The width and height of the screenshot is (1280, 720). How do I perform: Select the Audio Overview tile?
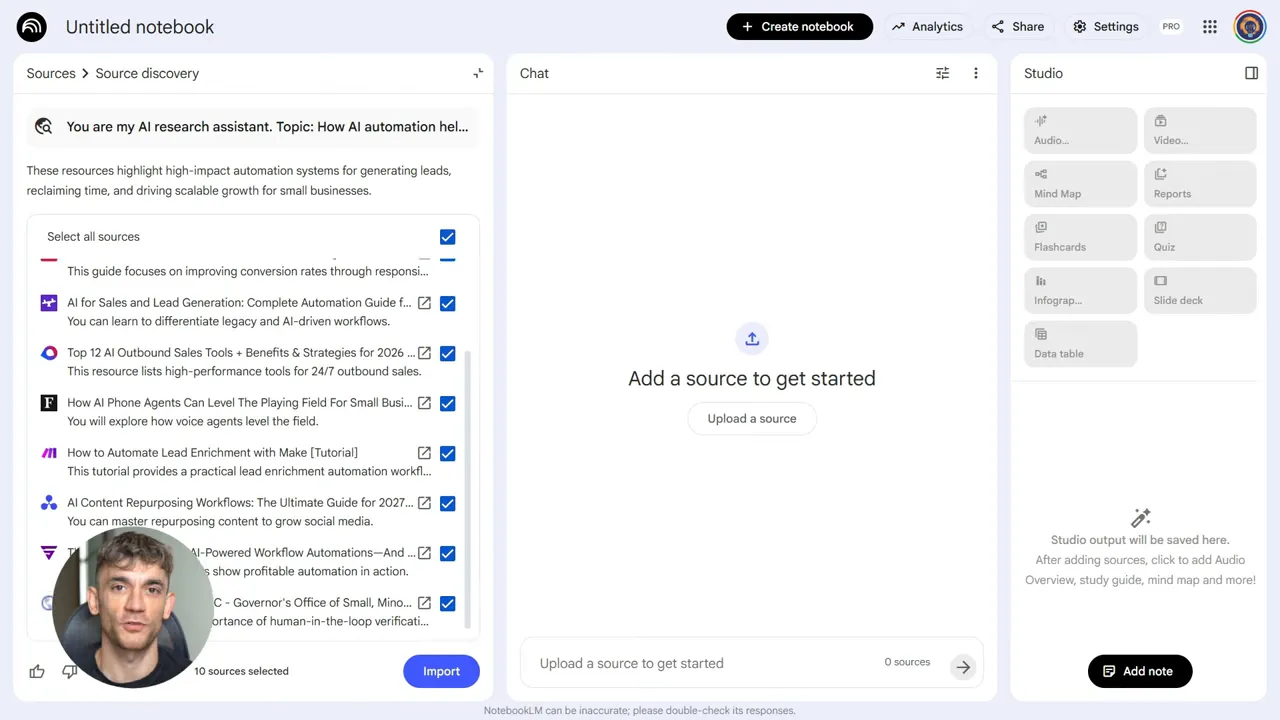(1080, 130)
